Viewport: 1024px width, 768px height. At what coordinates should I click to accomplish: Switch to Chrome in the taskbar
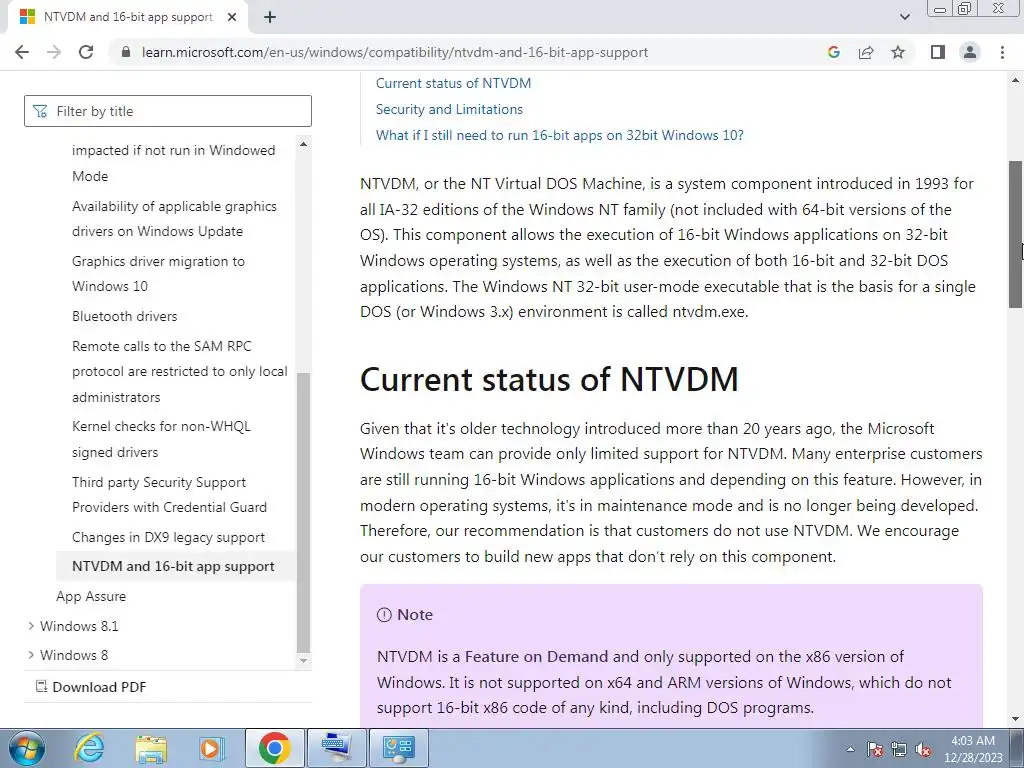coord(274,748)
